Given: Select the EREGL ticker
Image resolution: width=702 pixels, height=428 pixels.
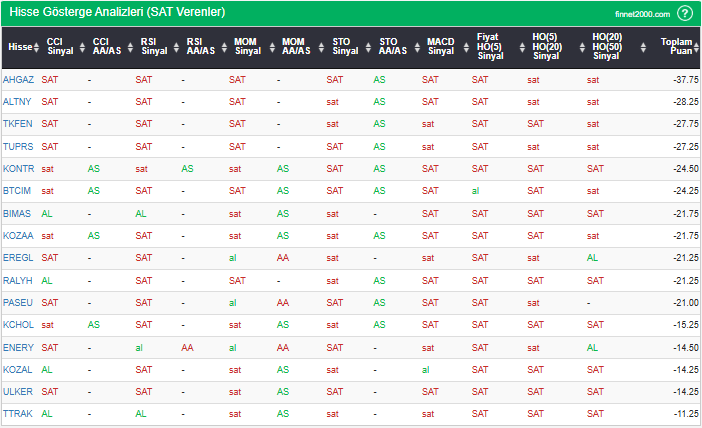Looking at the screenshot, I should [x=18, y=258].
